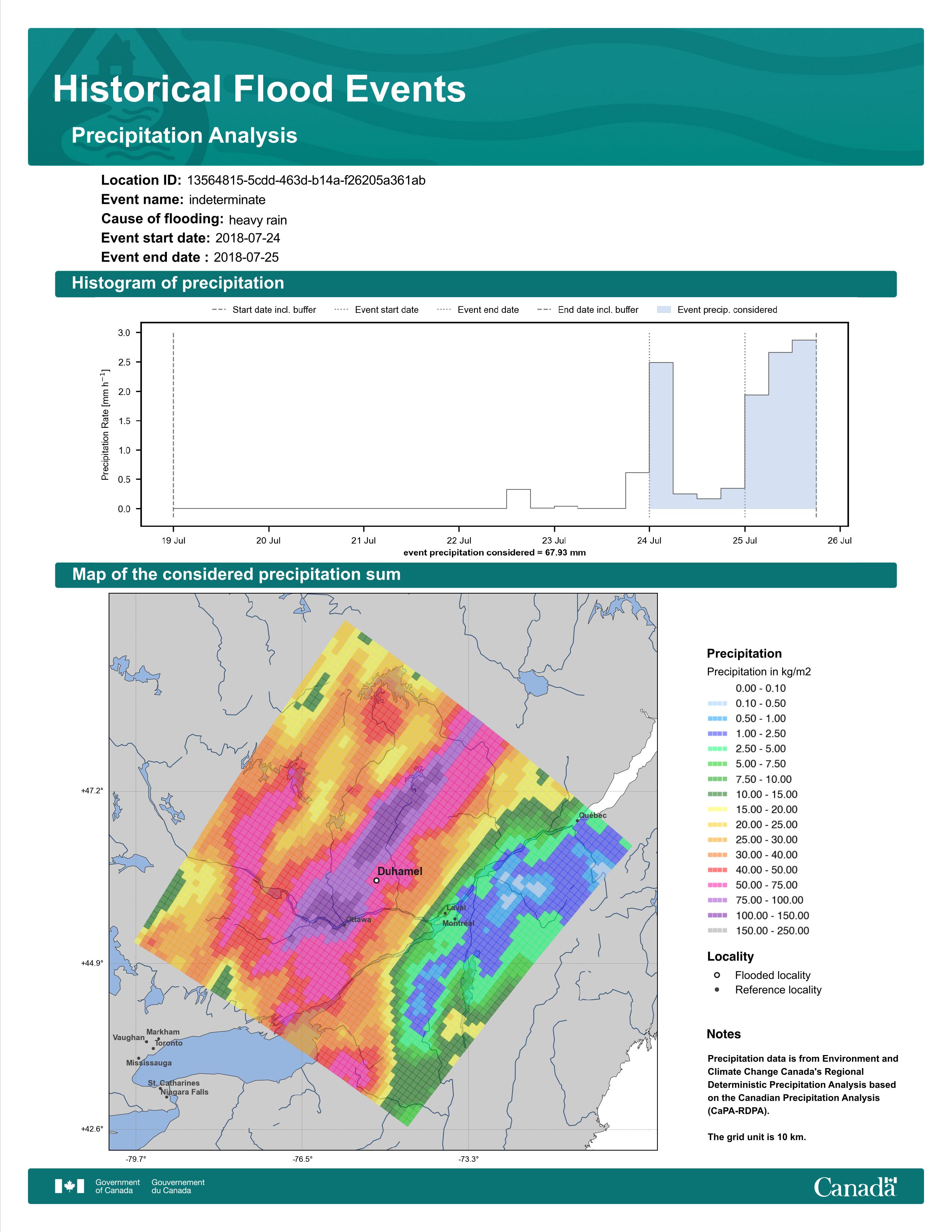952x1232 pixels.
Task: Click the -76.5° longitude label
Action: [x=302, y=1159]
